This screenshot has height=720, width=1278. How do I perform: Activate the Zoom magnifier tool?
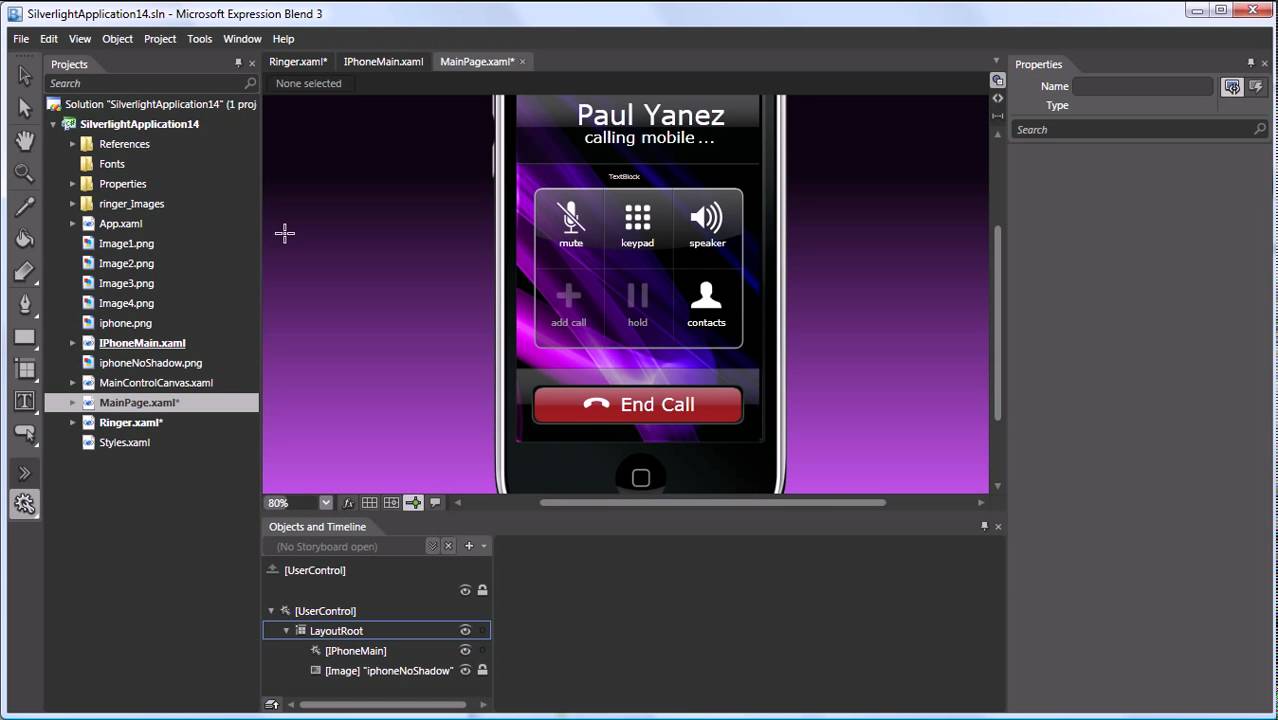25,174
